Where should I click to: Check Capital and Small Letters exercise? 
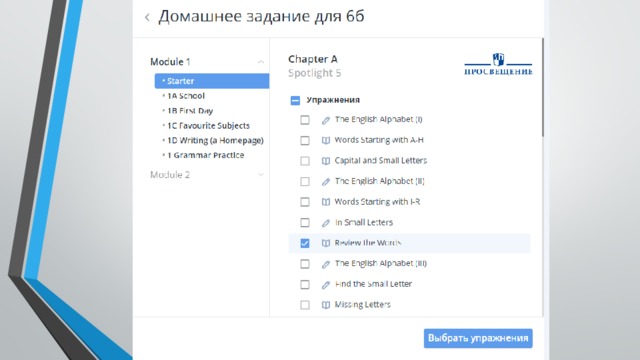point(304,161)
